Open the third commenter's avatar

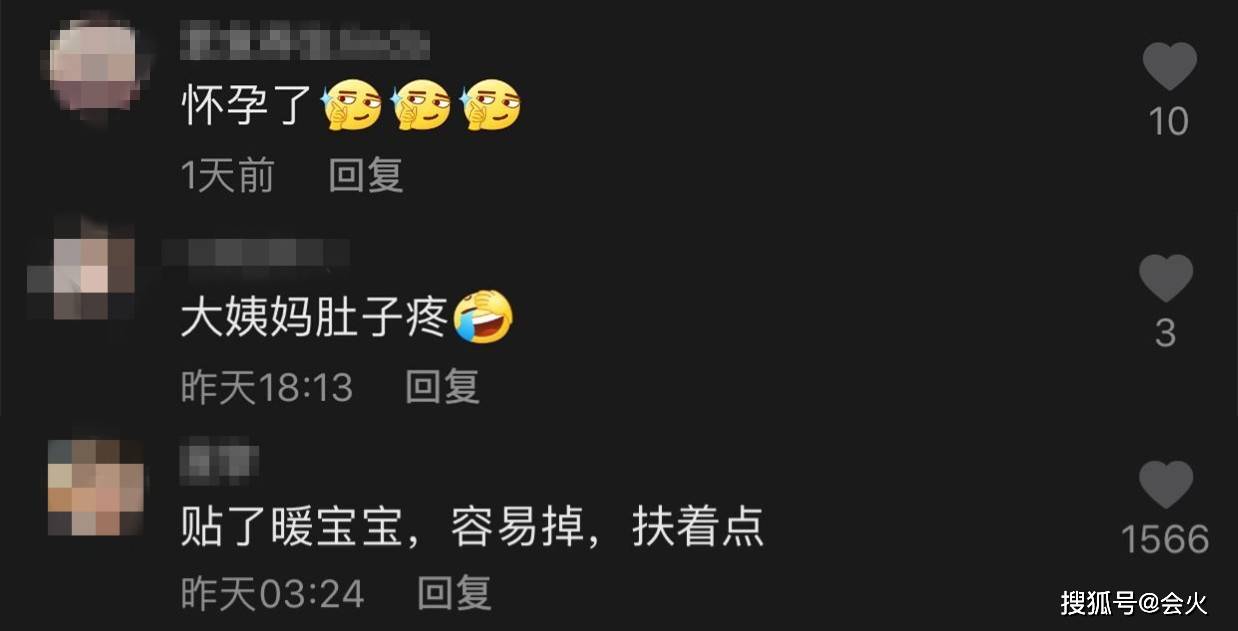click(x=96, y=487)
